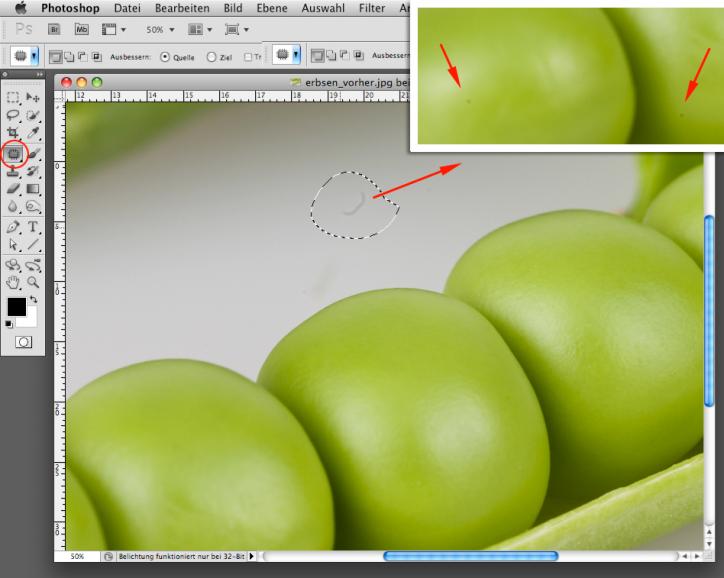Select the Blur tool
724x578 pixels.
coord(13,206)
